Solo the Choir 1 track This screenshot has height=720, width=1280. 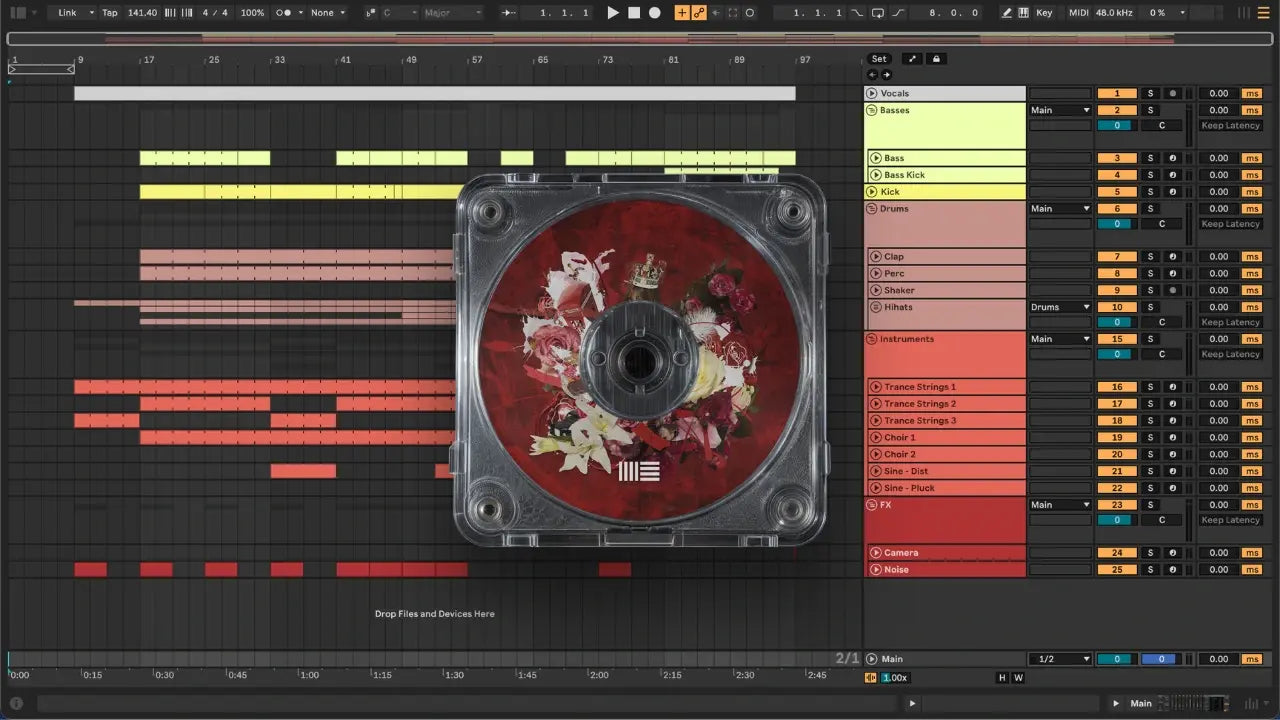click(x=1150, y=437)
